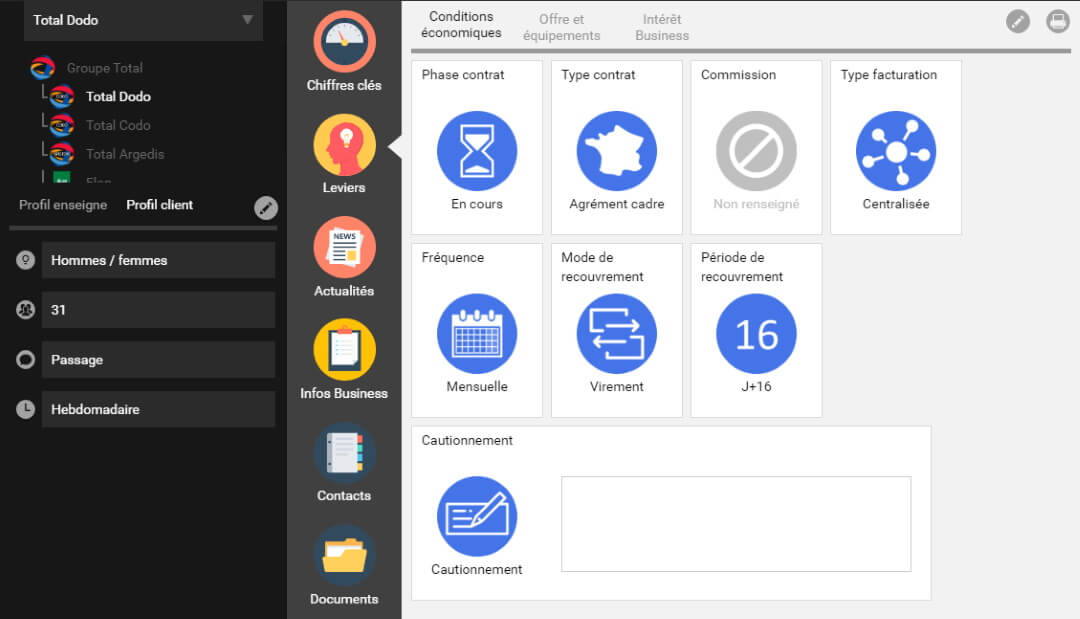Screen dimensions: 1080x619
Task: Open the Chiffres clés gauge icon
Action: (344, 41)
